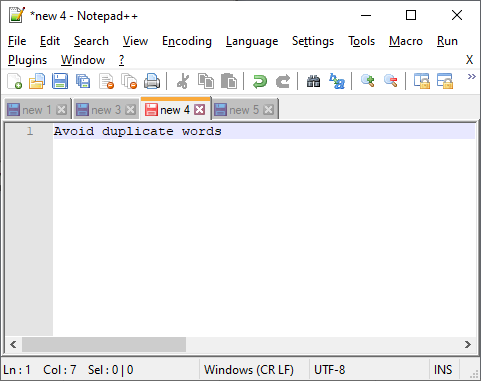The width and height of the screenshot is (481, 381).
Task: Click the Close All toolbar icon
Action: (129, 81)
